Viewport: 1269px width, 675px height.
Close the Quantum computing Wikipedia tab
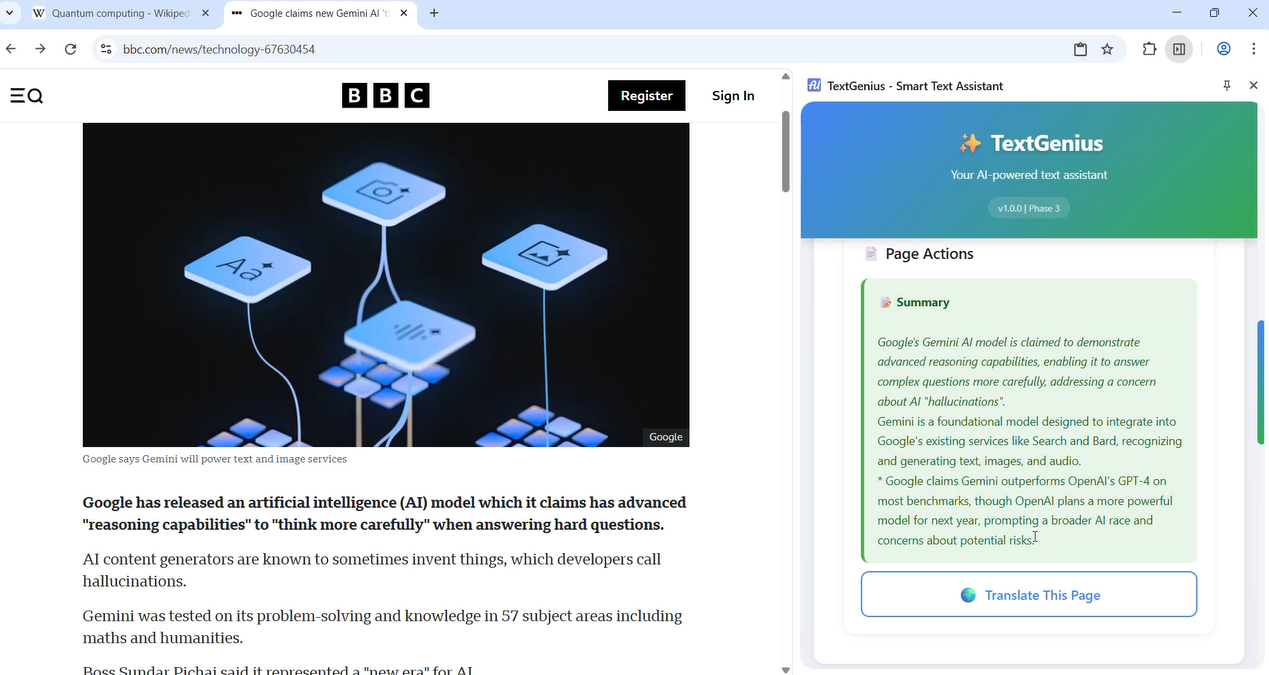coord(205,14)
